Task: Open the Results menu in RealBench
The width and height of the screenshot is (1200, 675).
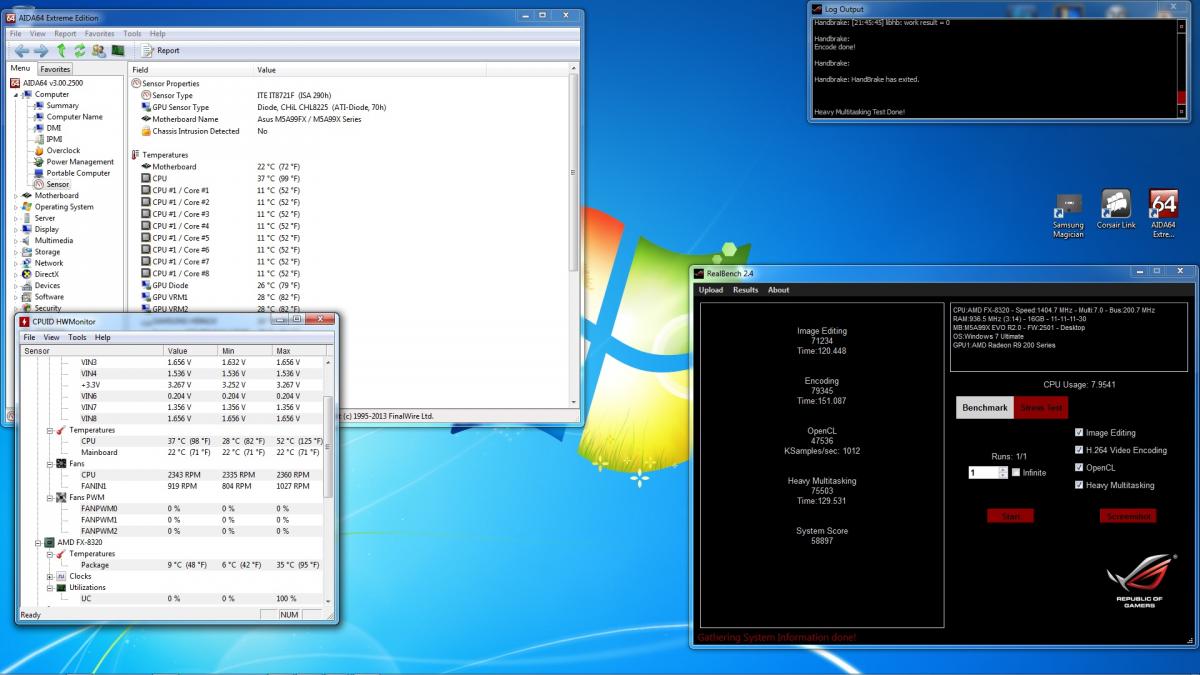Action: click(x=746, y=290)
